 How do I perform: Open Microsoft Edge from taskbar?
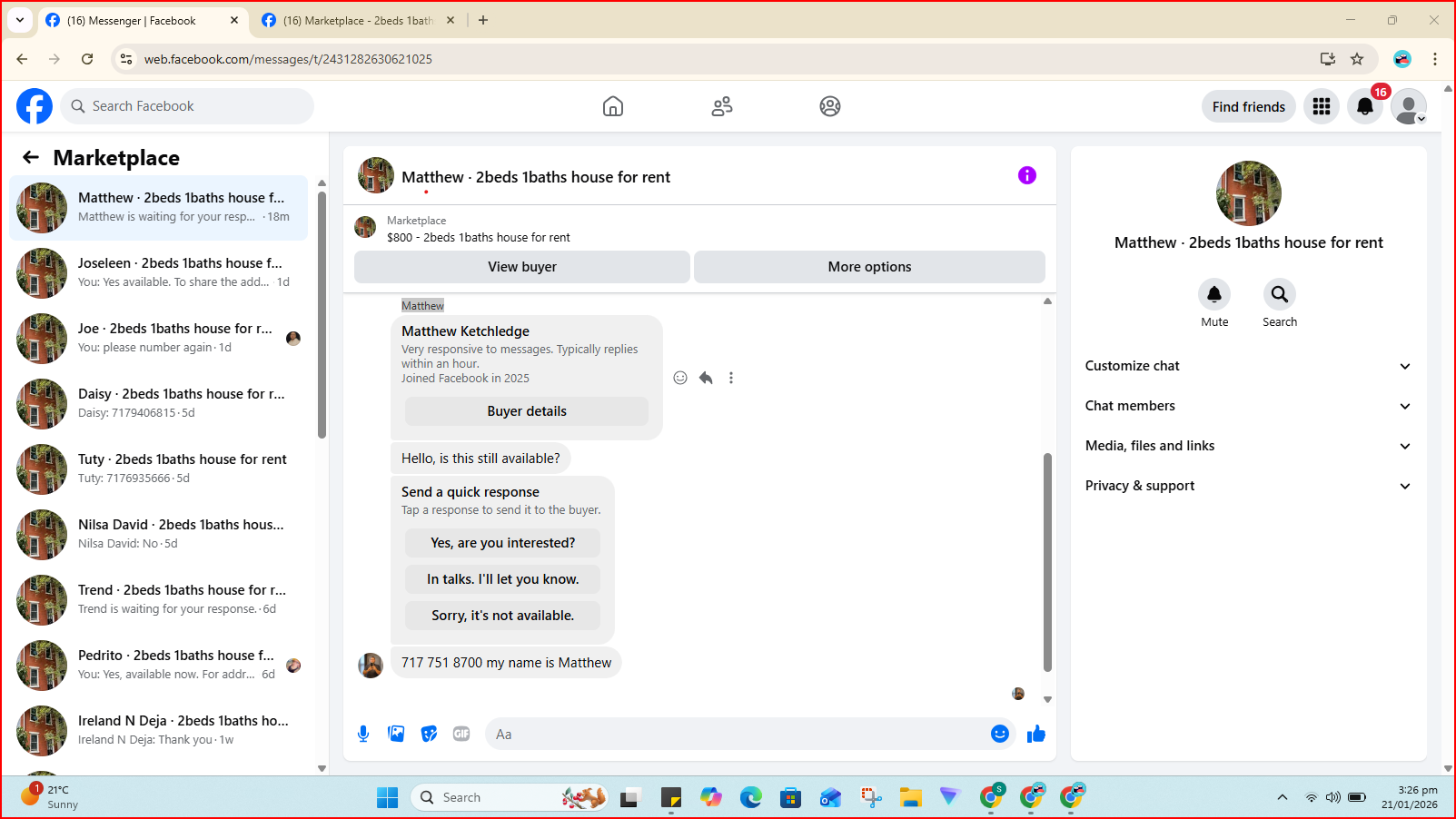tap(751, 797)
